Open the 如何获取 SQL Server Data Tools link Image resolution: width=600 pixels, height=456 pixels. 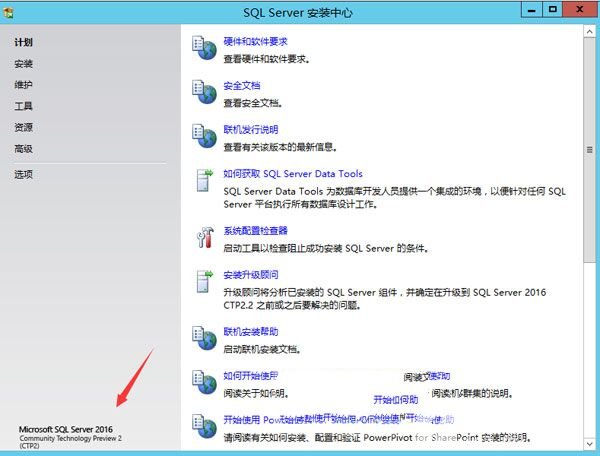pos(293,174)
